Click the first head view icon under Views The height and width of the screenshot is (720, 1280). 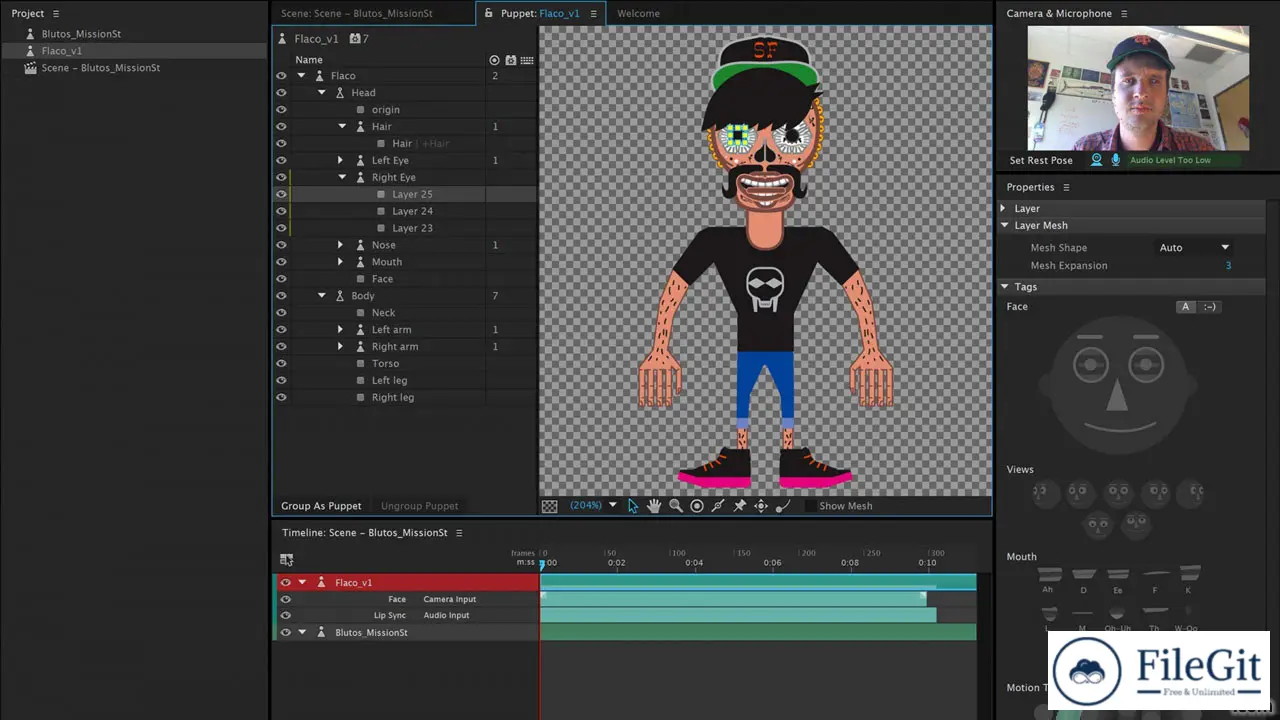coord(1045,493)
